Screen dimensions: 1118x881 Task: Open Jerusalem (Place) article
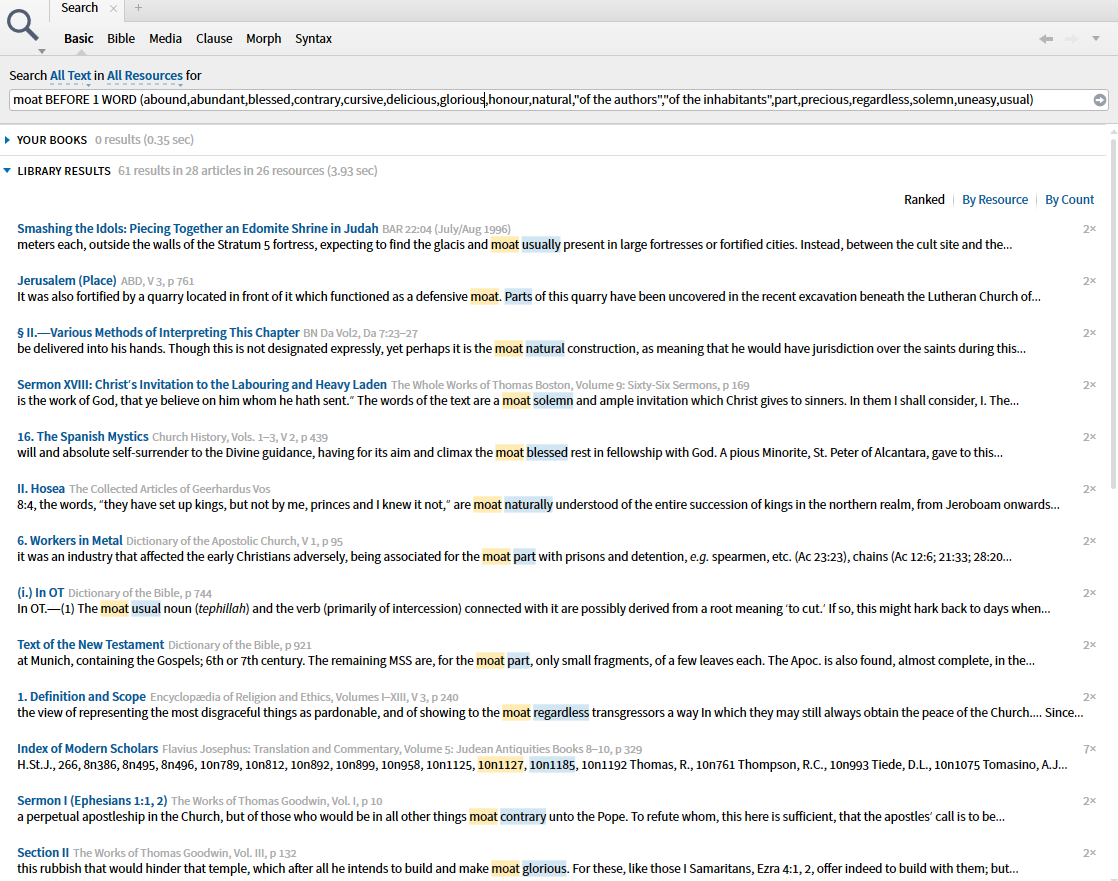click(x=67, y=280)
